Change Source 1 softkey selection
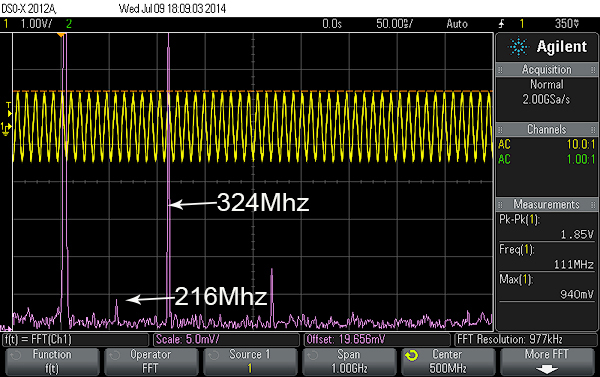Viewport: 600px width, 377px height. (250, 362)
